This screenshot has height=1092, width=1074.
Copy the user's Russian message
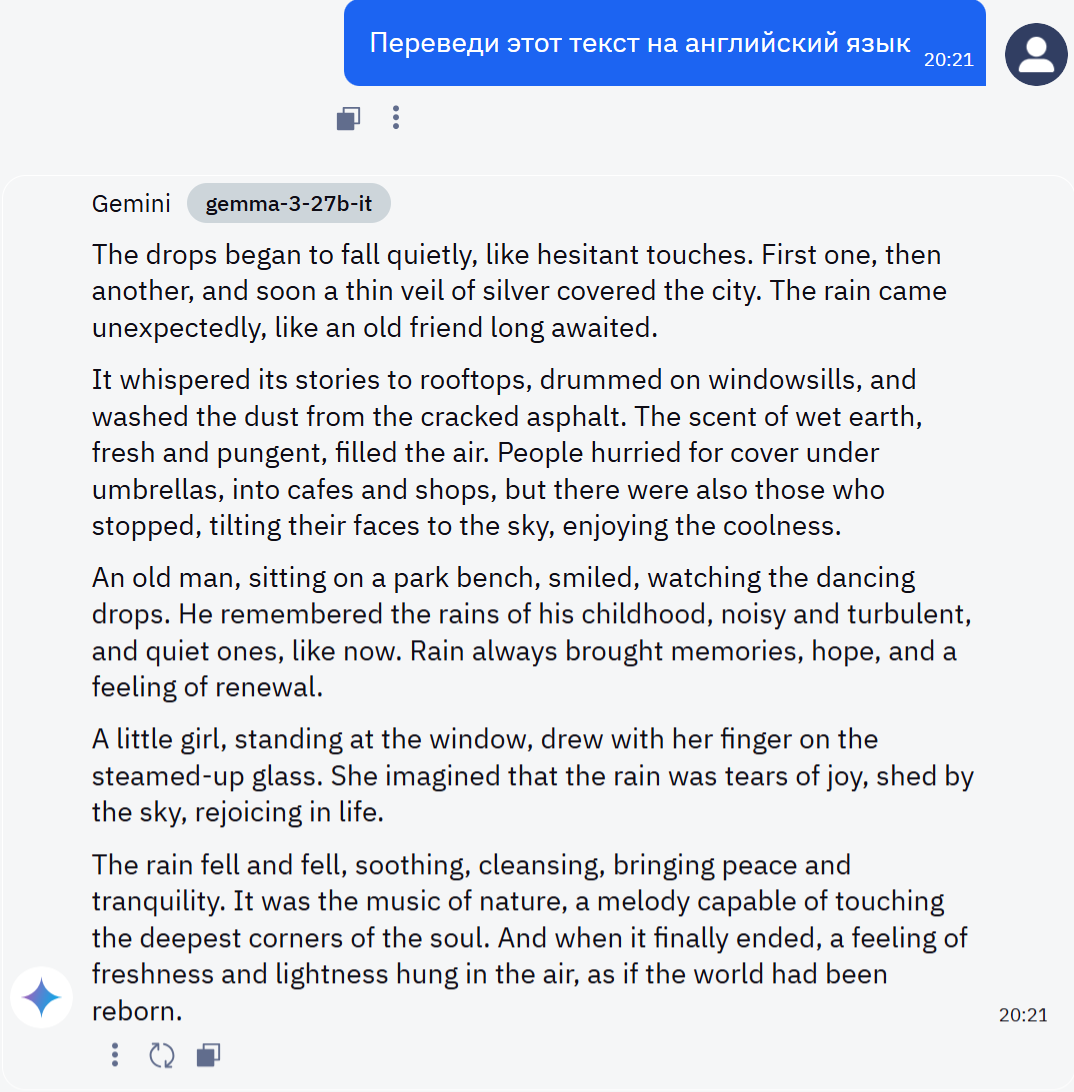pos(348,119)
